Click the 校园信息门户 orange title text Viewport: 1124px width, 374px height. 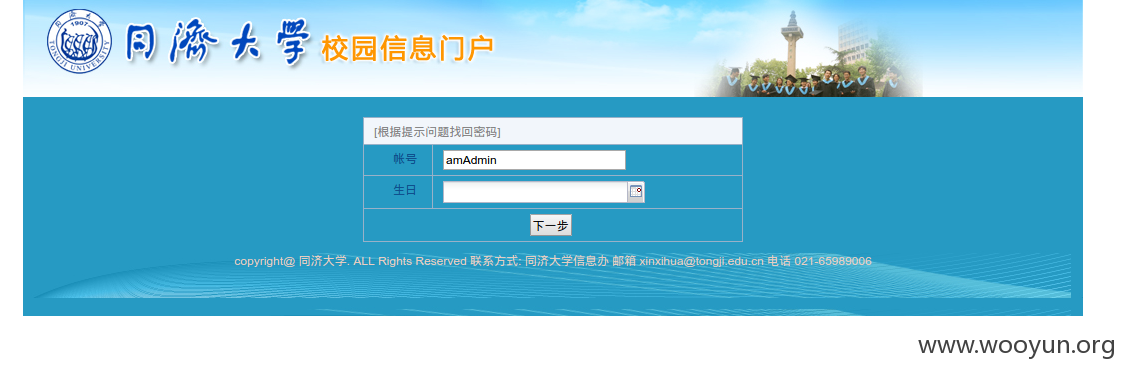407,48
